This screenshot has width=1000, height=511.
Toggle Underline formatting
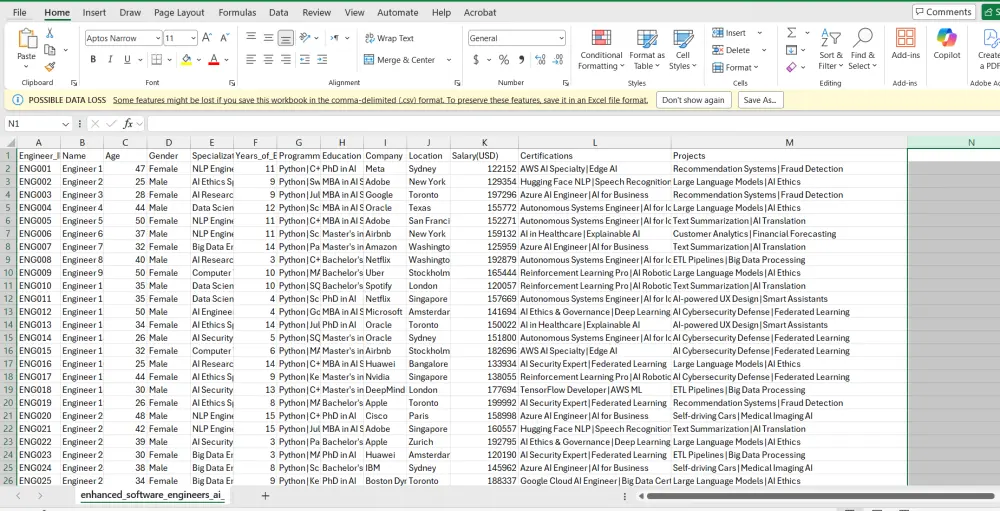click(x=127, y=59)
